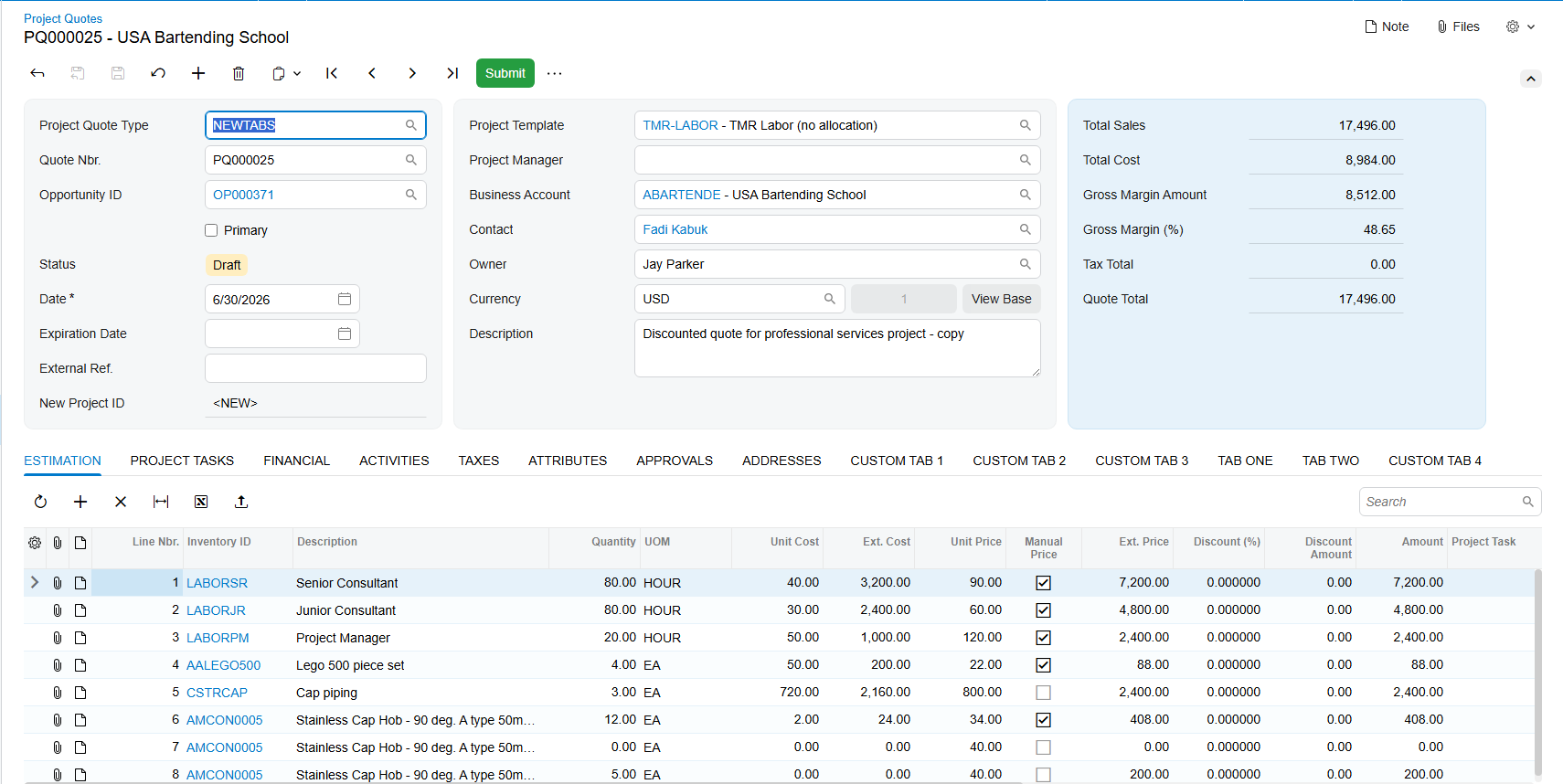Viewport: 1563px width, 784px height.
Task: Uncheck Manual Price for Project Manager row
Action: pos(1044,638)
